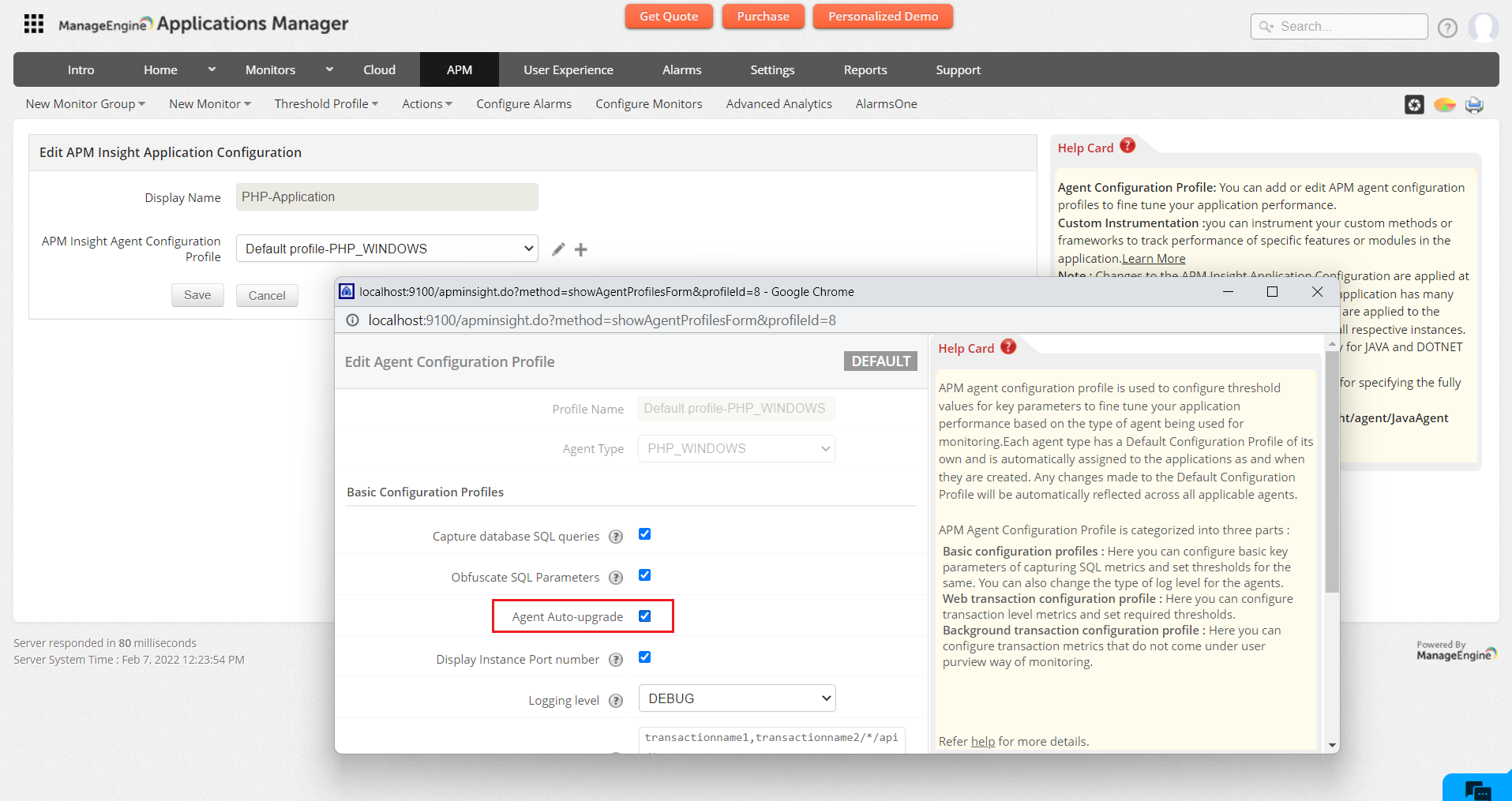Viewport: 1512px width, 801px height.
Task: Maximize the popup Chrome window
Action: (x=1272, y=292)
